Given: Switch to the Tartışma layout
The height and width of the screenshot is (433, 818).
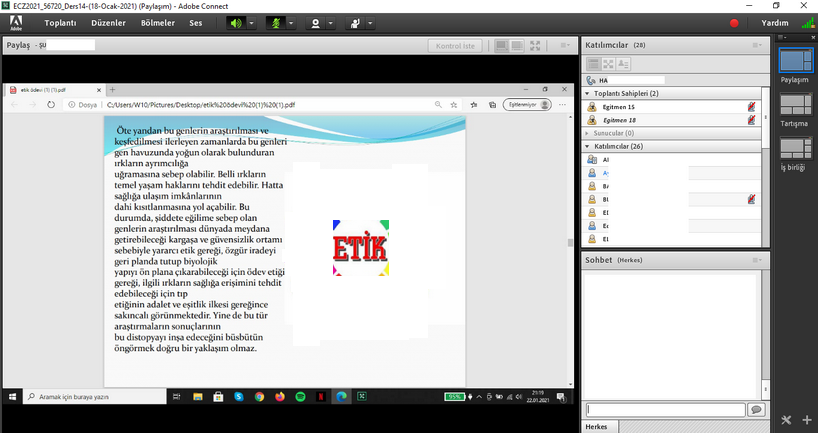Looking at the screenshot, I should click(x=795, y=106).
